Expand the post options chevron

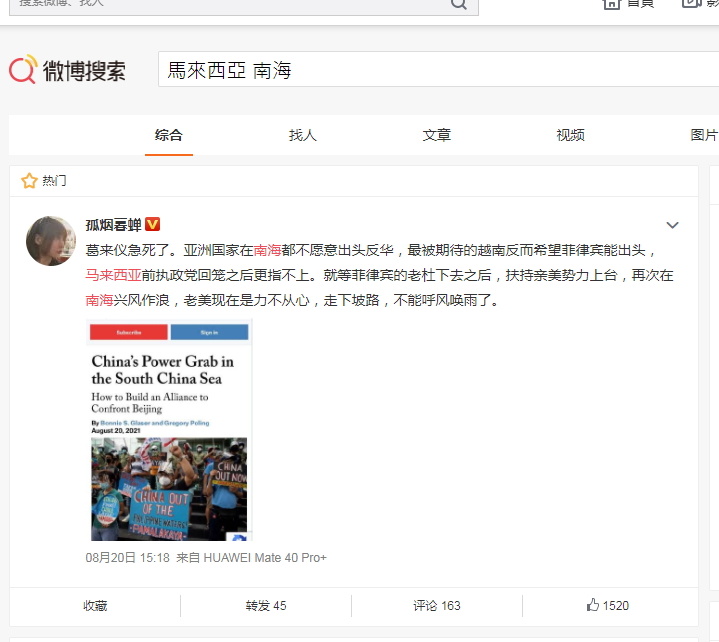pyautogui.click(x=672, y=225)
